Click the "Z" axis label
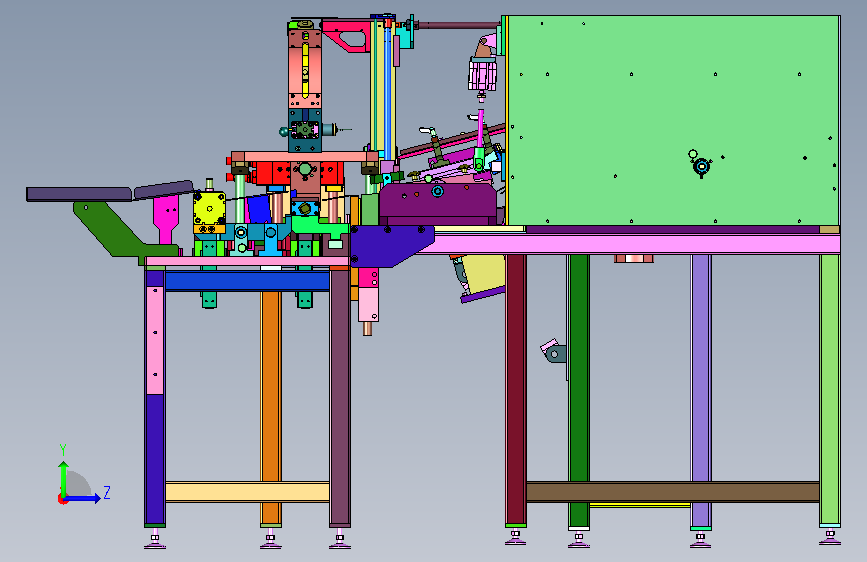The width and height of the screenshot is (867, 562). (x=107, y=492)
